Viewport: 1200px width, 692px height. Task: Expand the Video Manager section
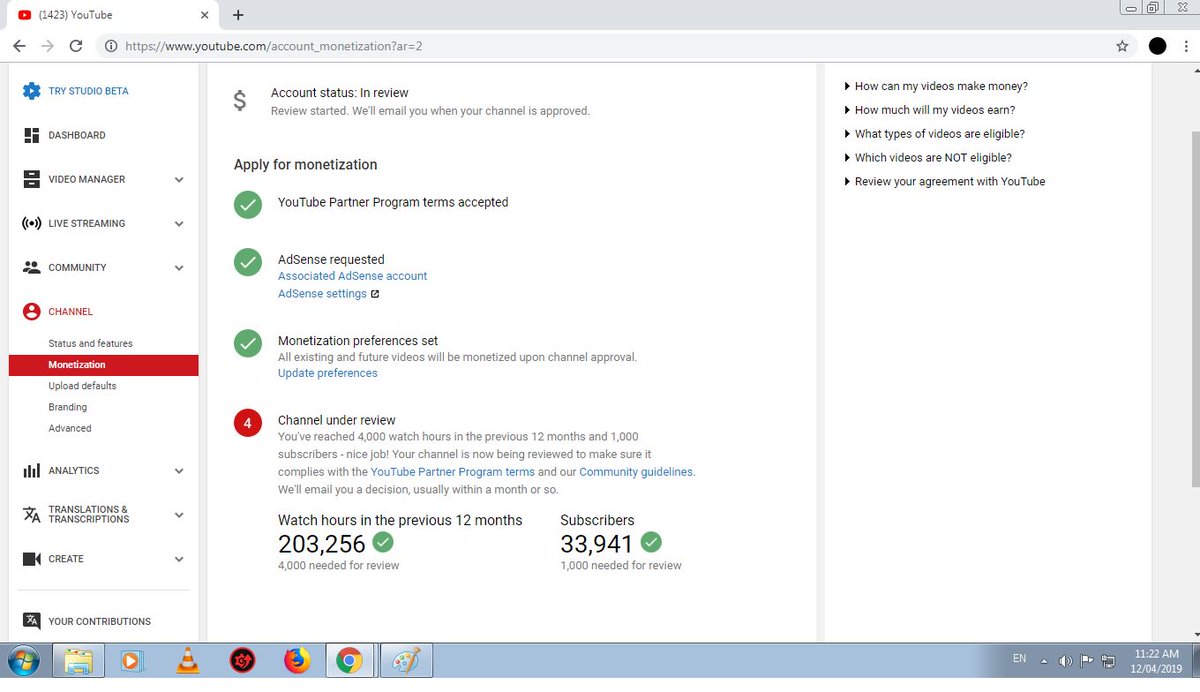pyautogui.click(x=179, y=180)
